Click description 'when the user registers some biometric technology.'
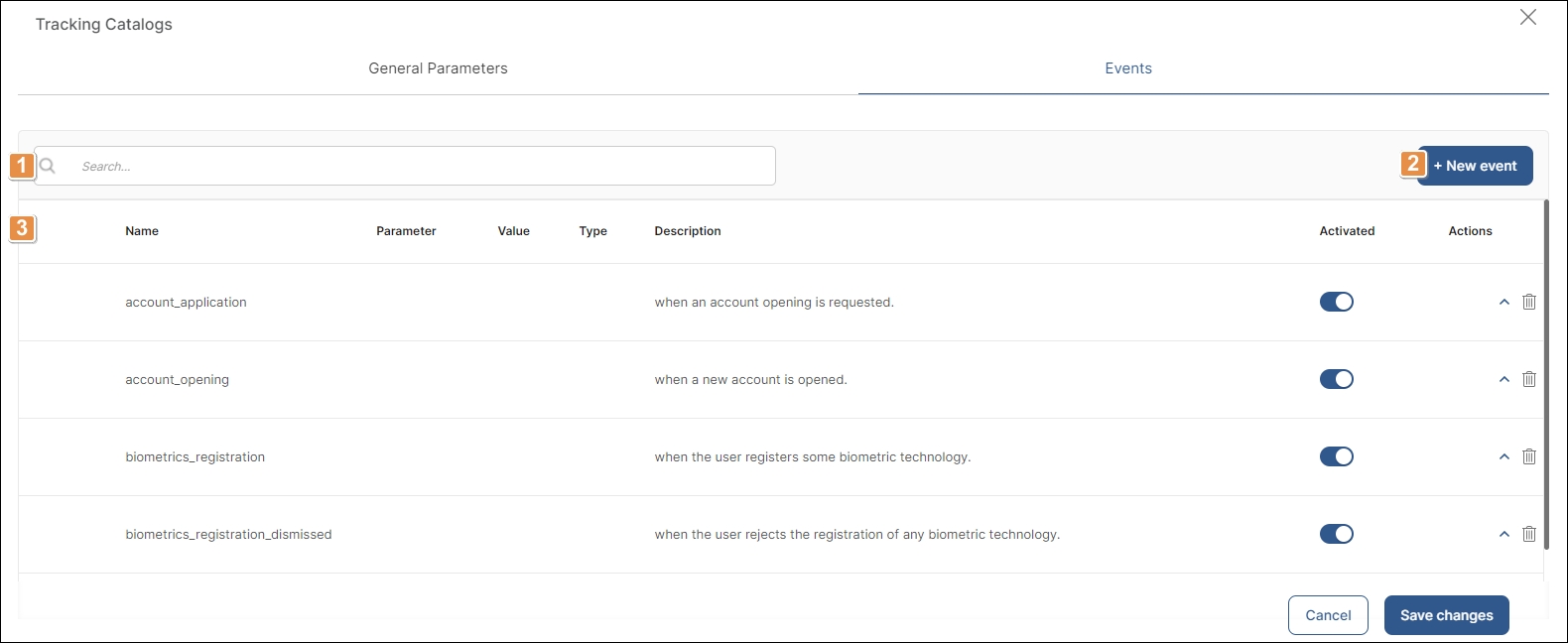1568x643 pixels. (x=813, y=457)
